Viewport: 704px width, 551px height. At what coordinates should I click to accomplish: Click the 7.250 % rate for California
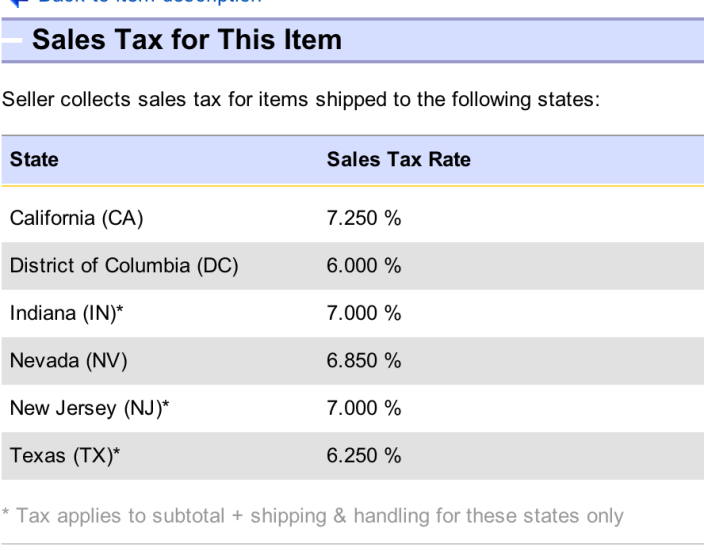click(x=364, y=219)
